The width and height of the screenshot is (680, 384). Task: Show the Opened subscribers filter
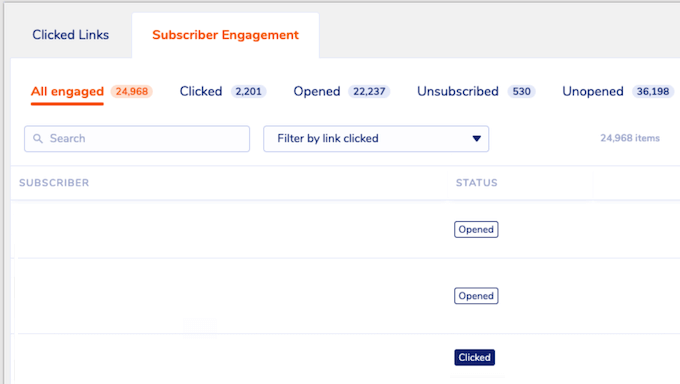(317, 92)
